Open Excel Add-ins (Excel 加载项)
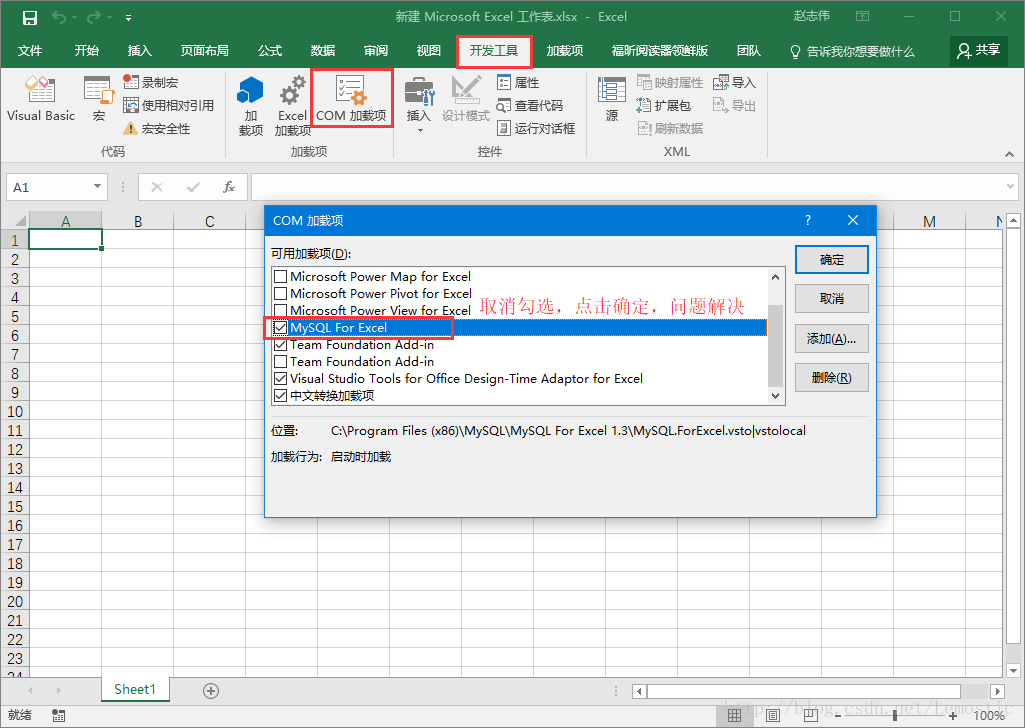1025x728 pixels. click(x=292, y=106)
